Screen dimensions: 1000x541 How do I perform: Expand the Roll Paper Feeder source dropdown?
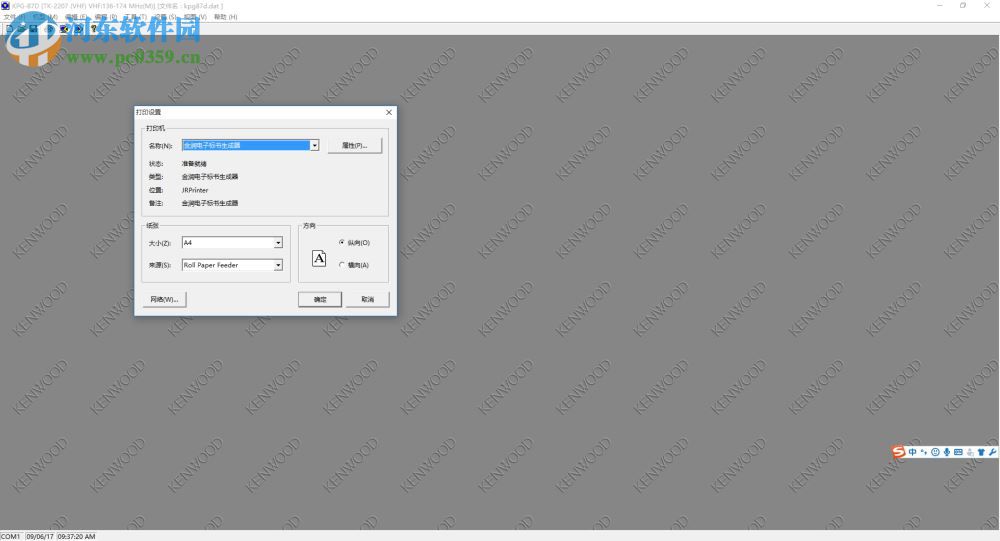tap(278, 265)
